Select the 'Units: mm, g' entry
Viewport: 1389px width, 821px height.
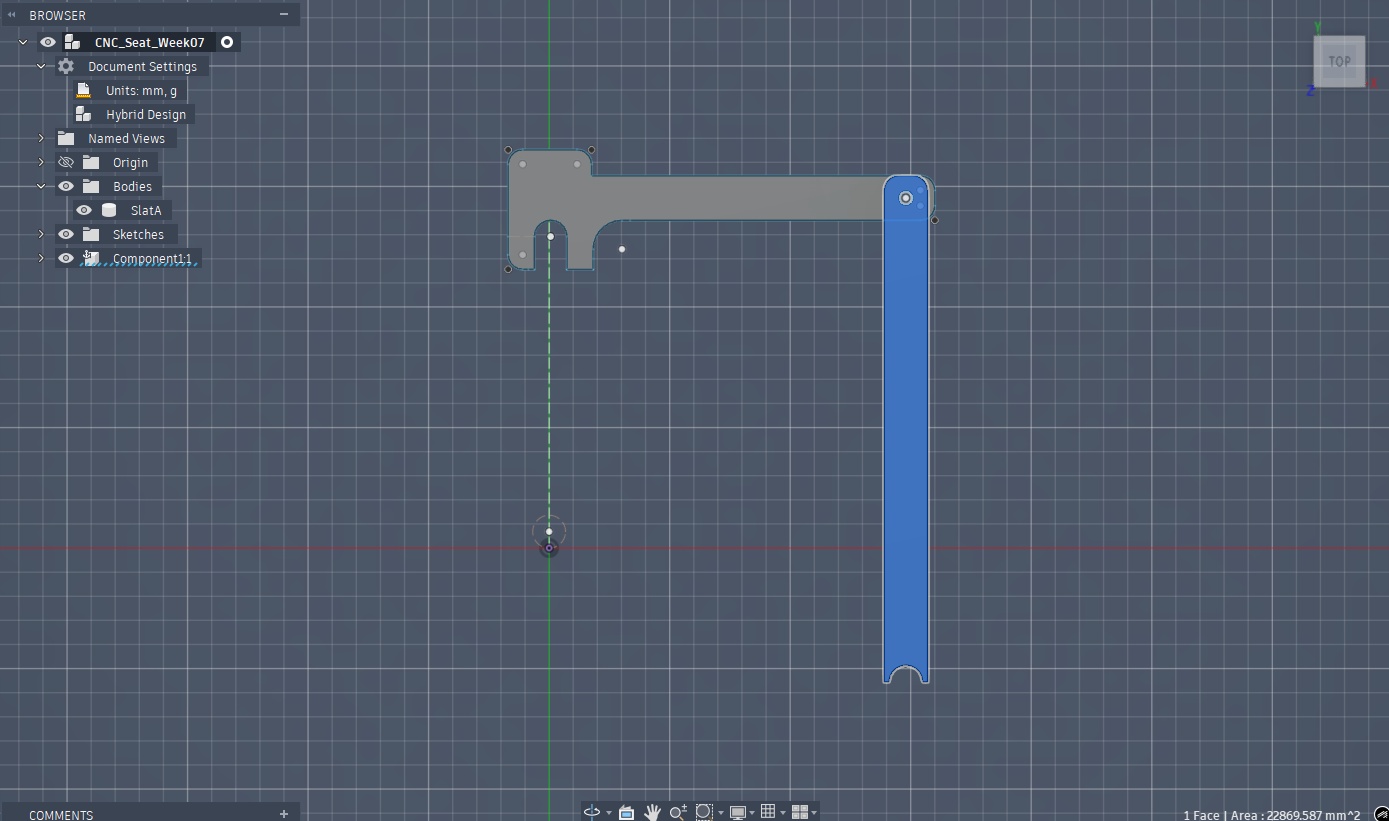[141, 90]
